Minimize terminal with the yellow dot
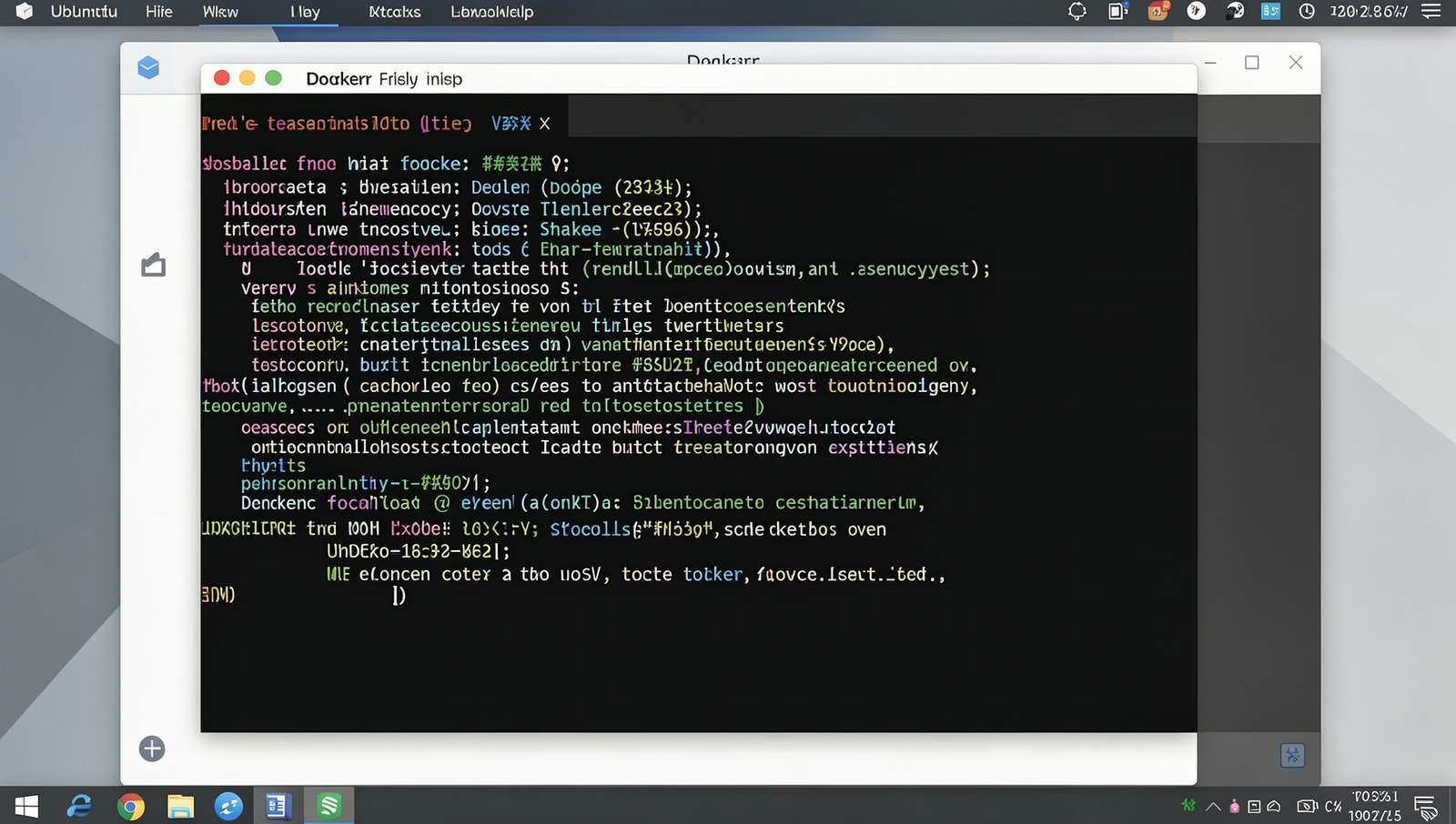This screenshot has width=1456, height=824. [x=247, y=78]
